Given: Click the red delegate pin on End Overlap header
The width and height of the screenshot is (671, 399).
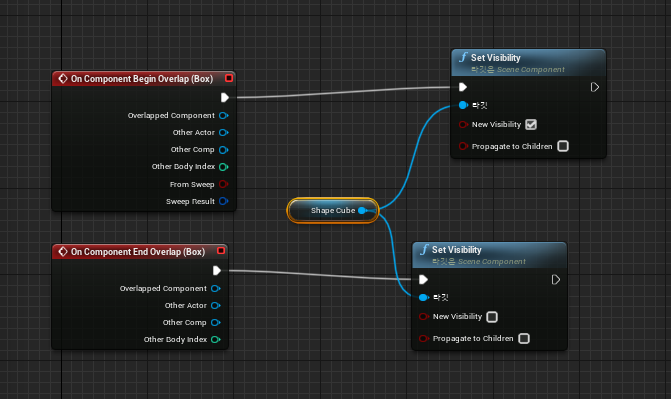Looking at the screenshot, I should click(221, 250).
